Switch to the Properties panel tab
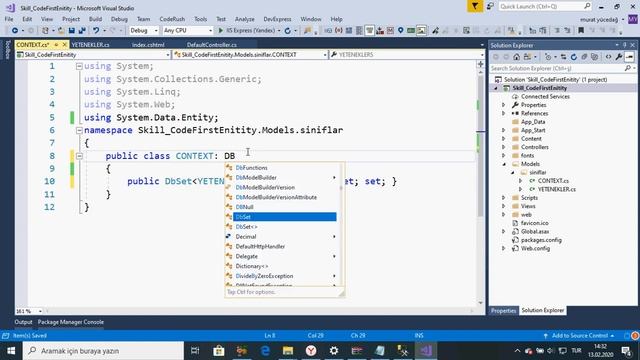Image resolution: width=640 pixels, height=360 pixels. pos(504,311)
